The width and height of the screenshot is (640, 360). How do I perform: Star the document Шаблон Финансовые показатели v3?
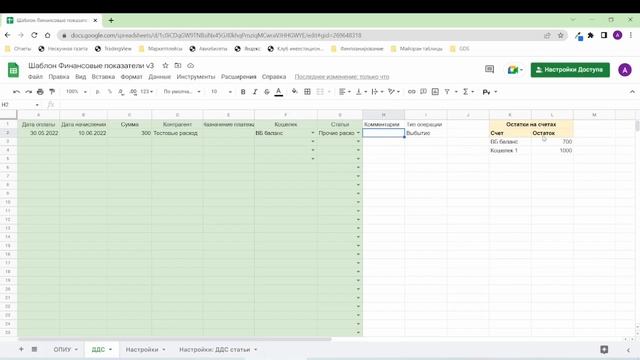pyautogui.click(x=165, y=65)
